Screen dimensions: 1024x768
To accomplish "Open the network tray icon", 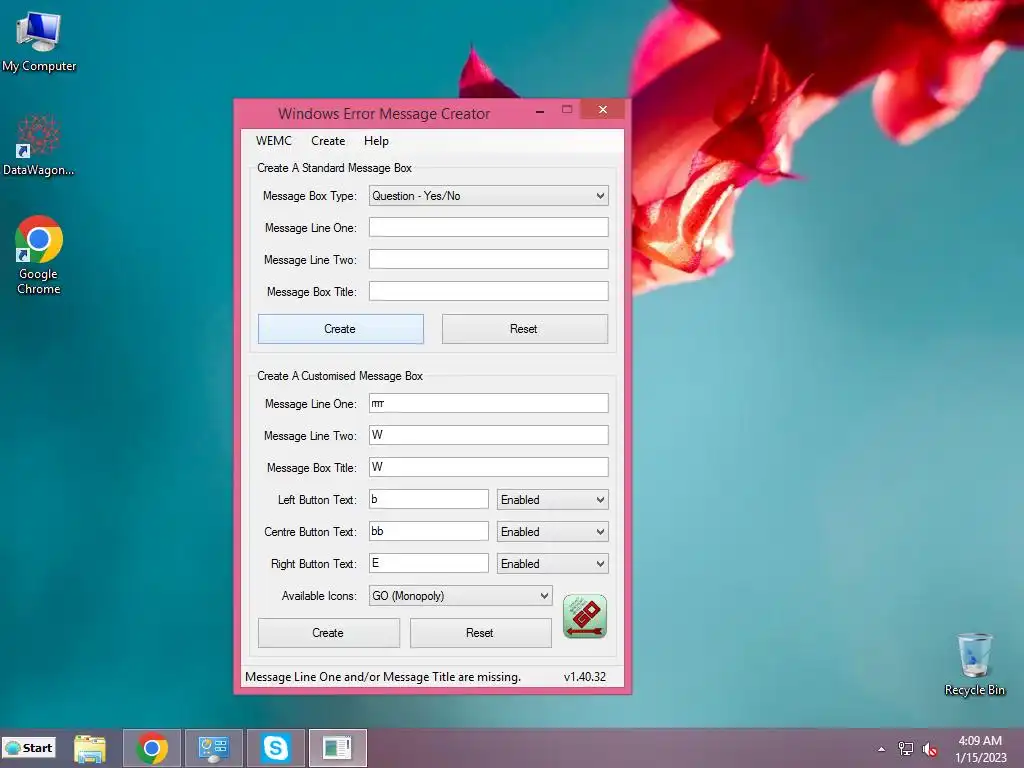I will coord(906,749).
